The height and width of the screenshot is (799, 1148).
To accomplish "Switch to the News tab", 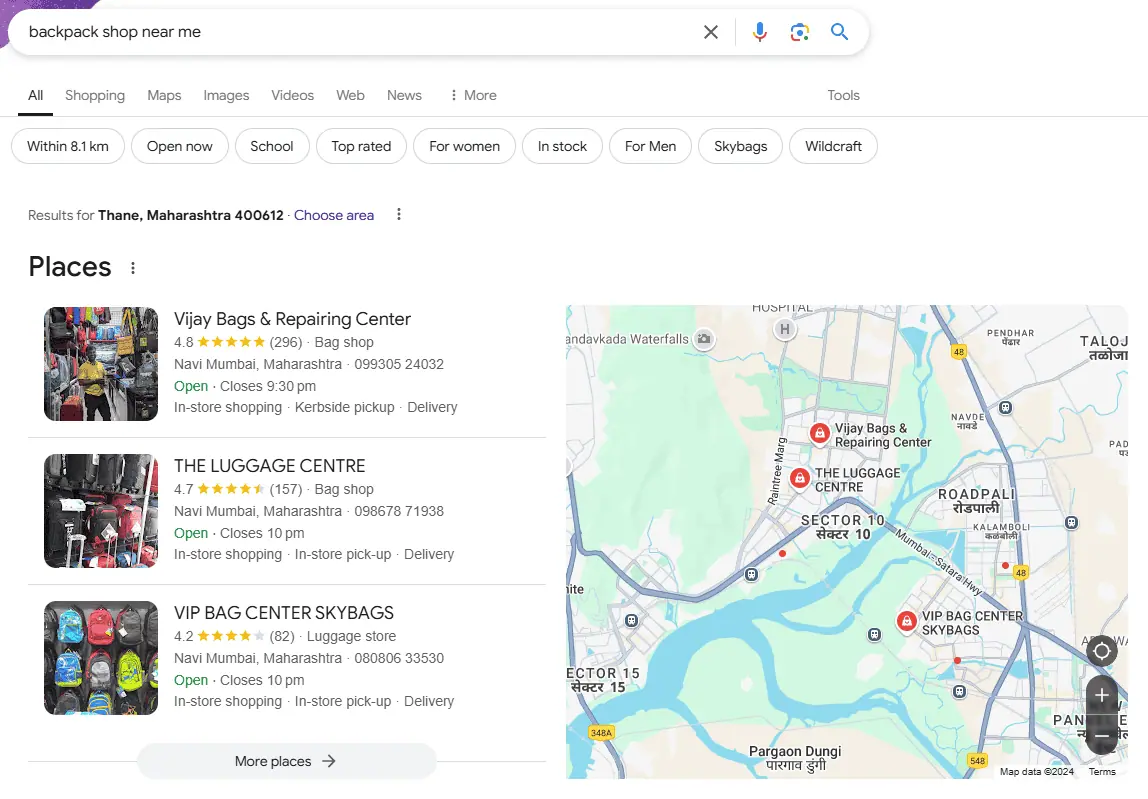I will tap(404, 95).
